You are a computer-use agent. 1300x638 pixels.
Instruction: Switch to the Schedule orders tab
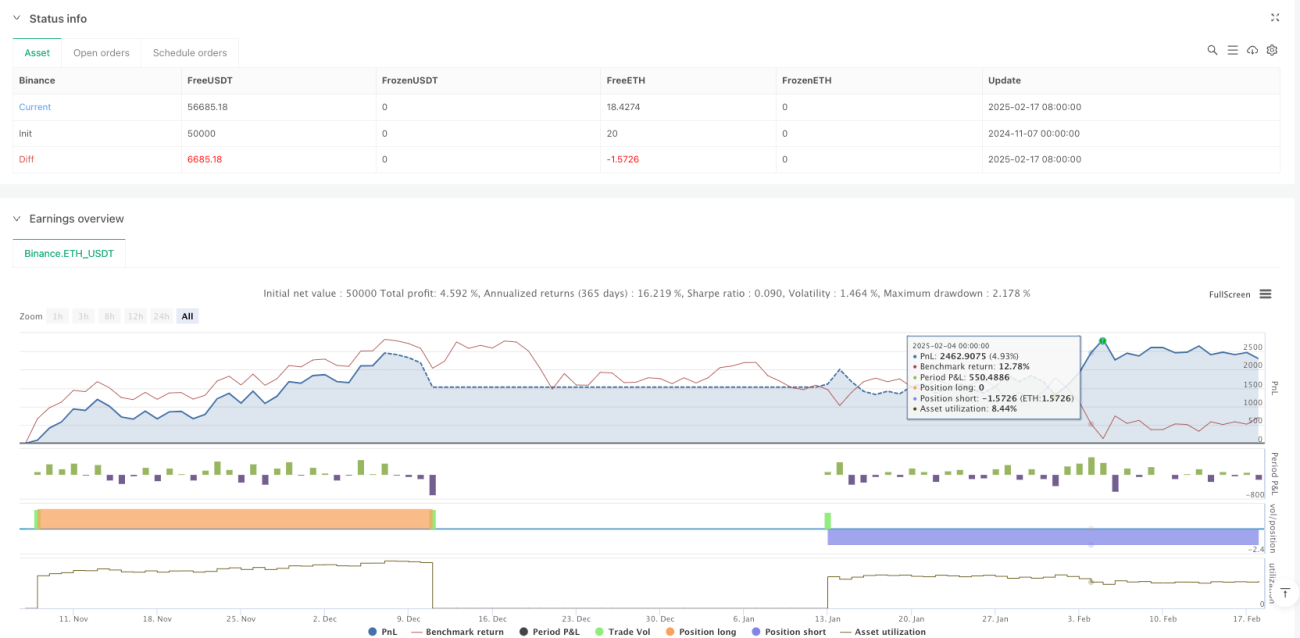[x=190, y=53]
